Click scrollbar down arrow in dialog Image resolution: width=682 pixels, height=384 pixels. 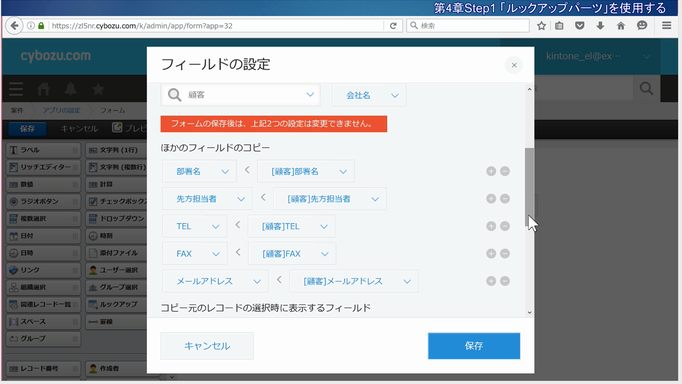[x=529, y=312]
